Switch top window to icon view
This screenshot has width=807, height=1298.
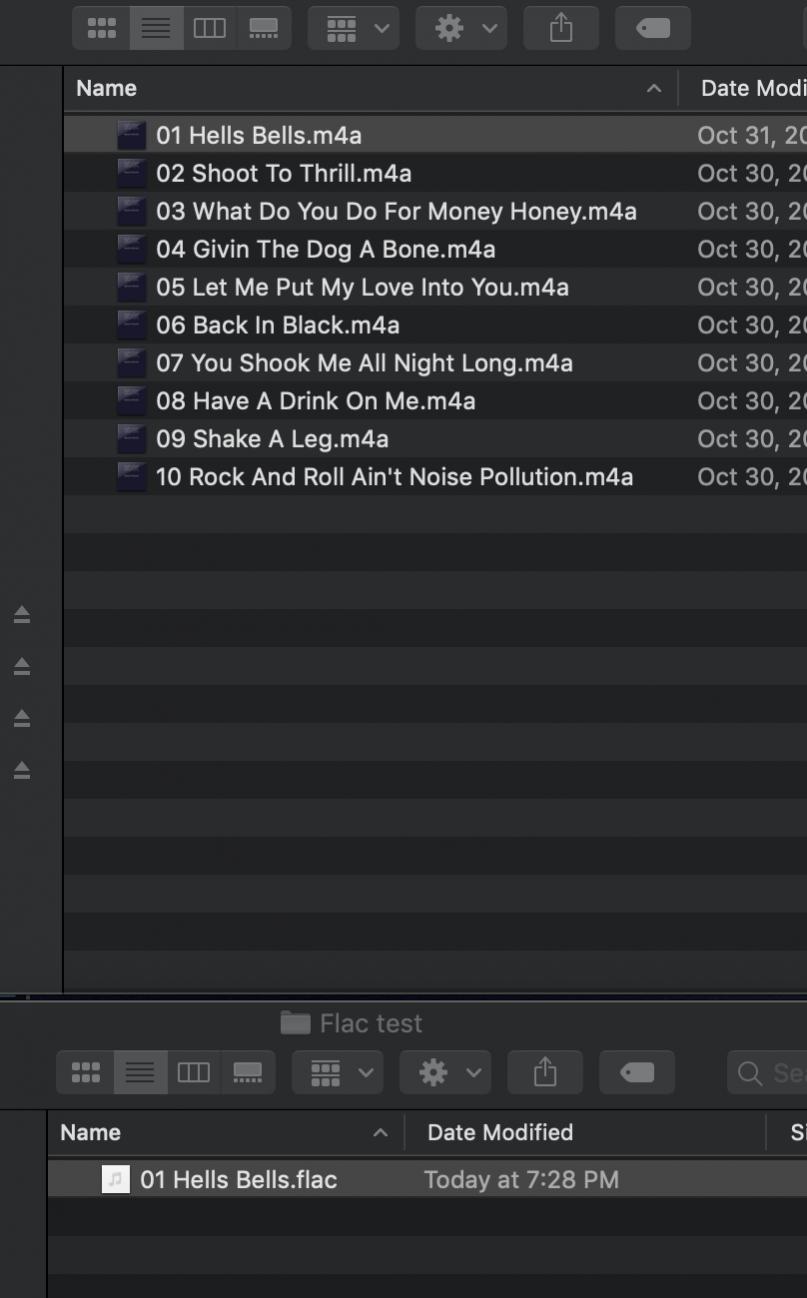[x=101, y=28]
